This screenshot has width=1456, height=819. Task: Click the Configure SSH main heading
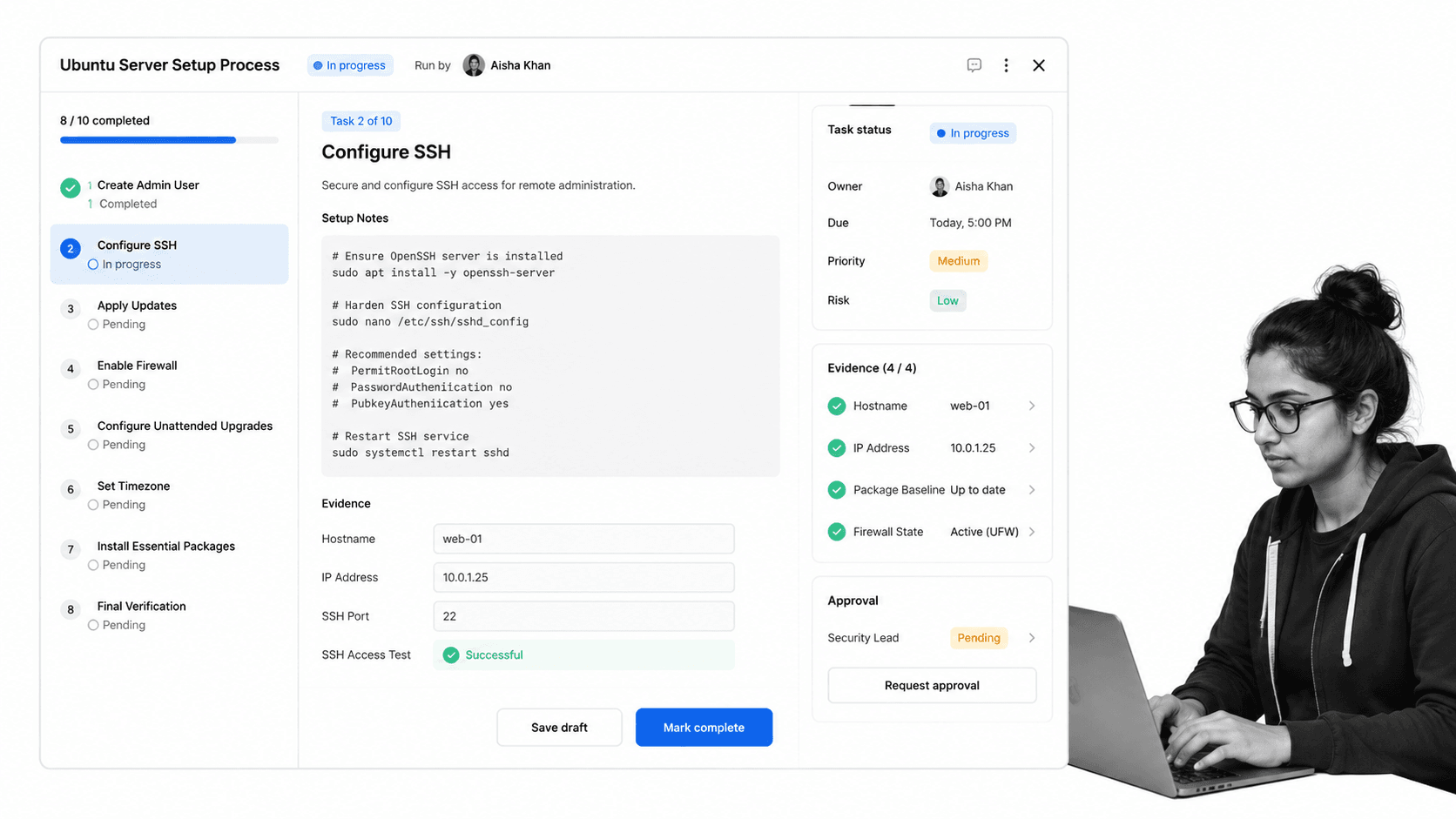click(387, 151)
